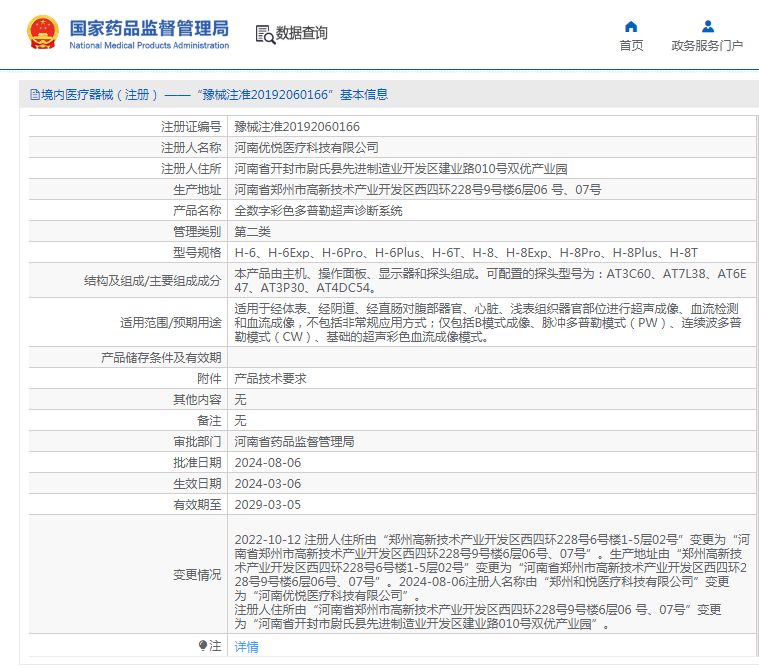Click approval date 2024-08-06

[x=268, y=463]
